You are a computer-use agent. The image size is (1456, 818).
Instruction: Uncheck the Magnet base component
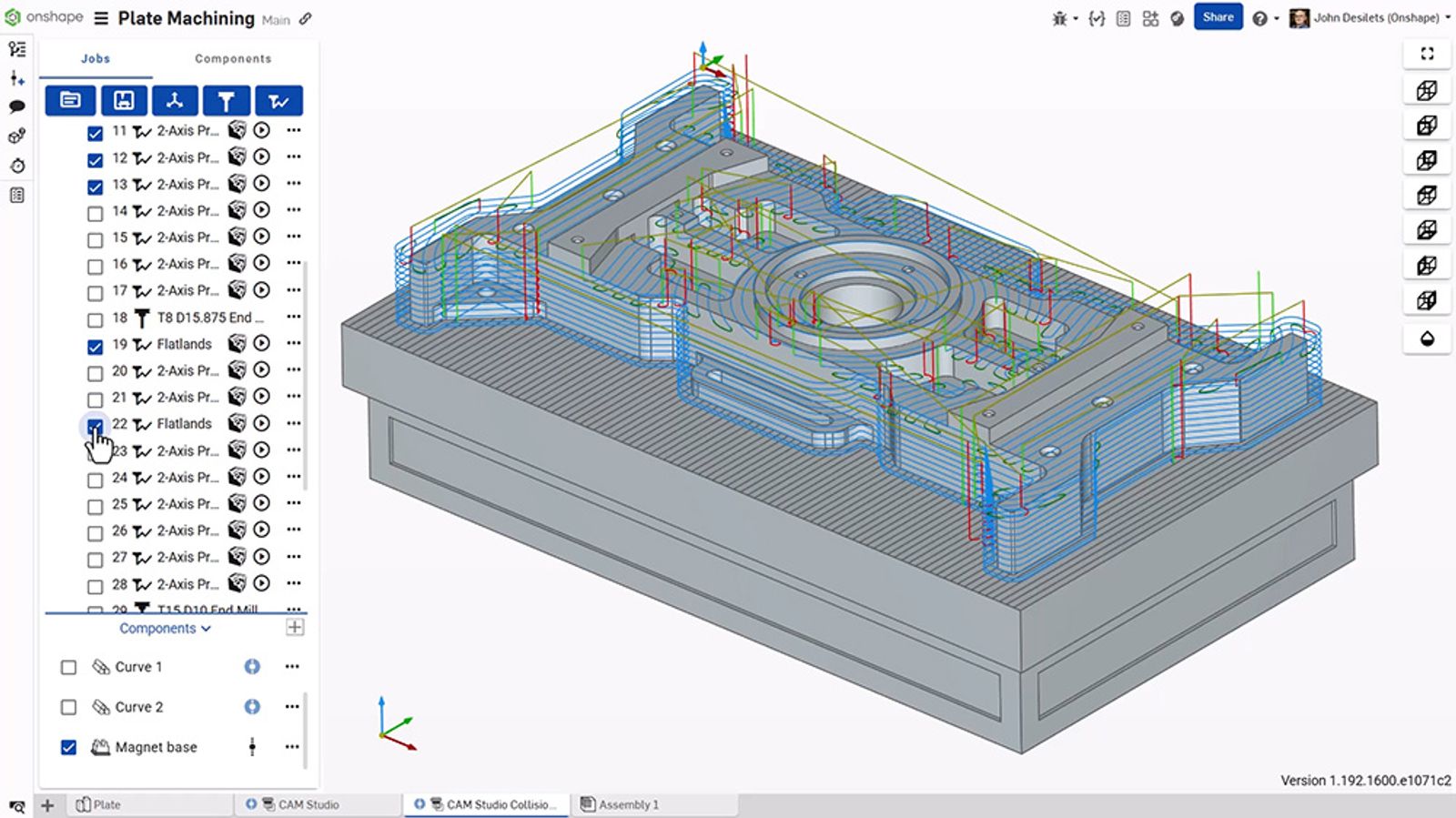(x=68, y=747)
